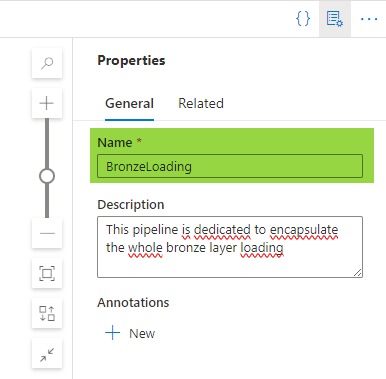Add a New annotation
This screenshot has width=386, height=379.
point(130,333)
